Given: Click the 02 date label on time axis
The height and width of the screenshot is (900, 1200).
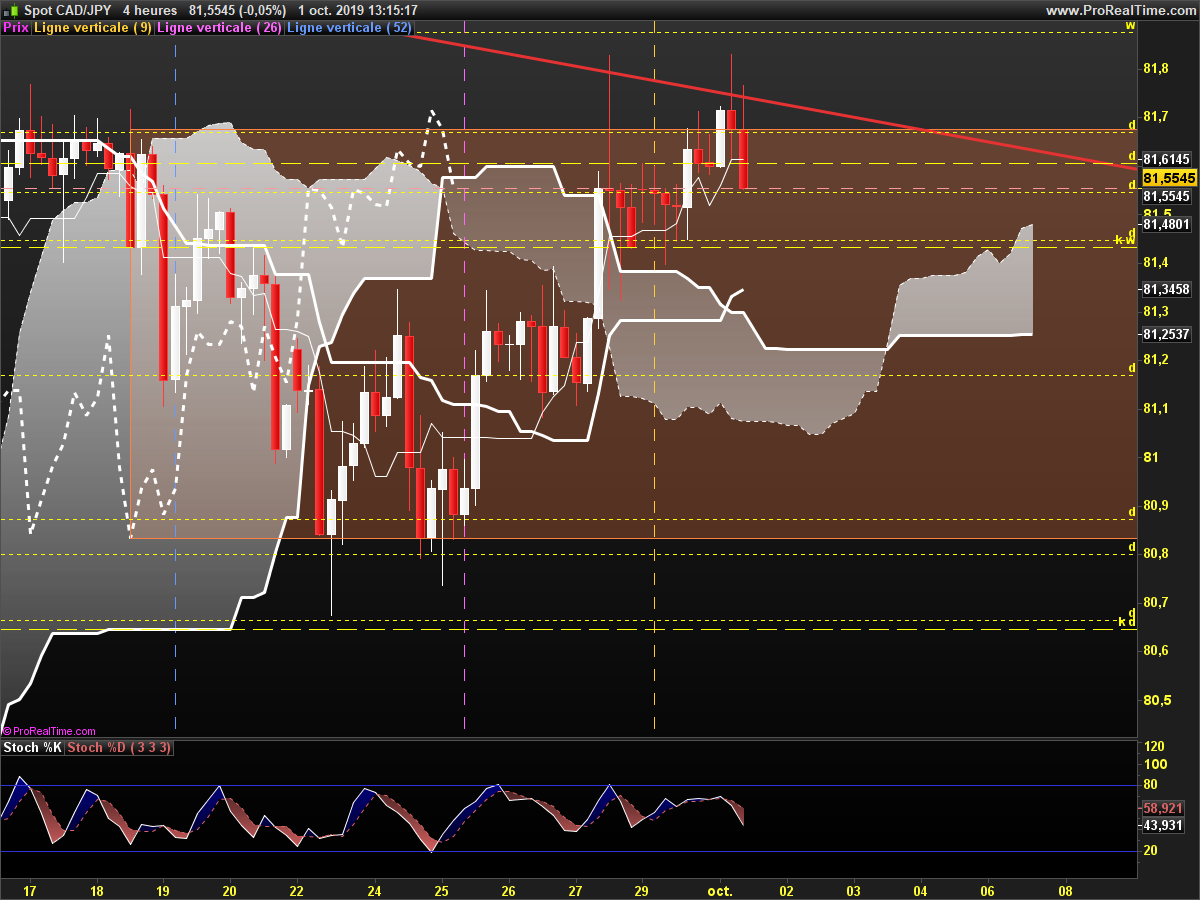Looking at the screenshot, I should click(786, 890).
